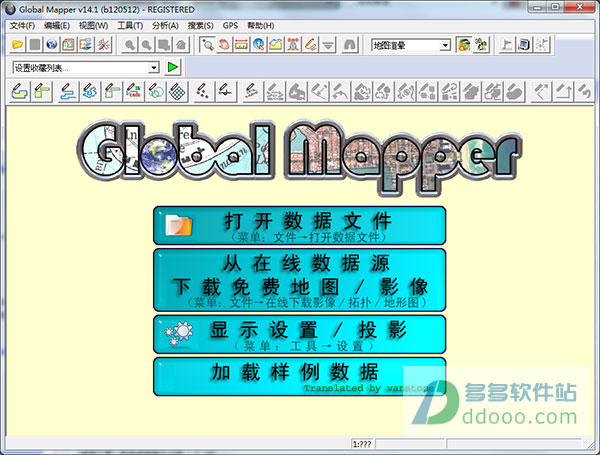Open the 视图(W) menu
This screenshot has width=600, height=455.
point(93,26)
